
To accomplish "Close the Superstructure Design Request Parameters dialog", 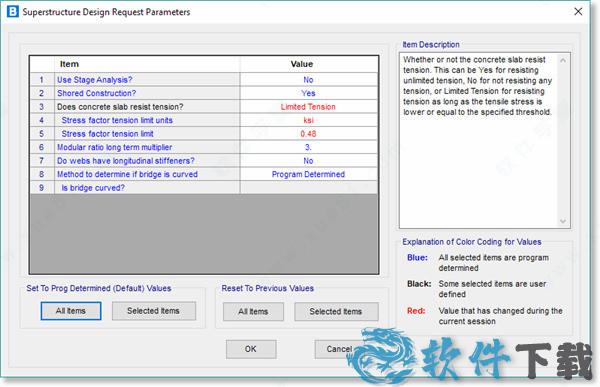I will (578, 11).
